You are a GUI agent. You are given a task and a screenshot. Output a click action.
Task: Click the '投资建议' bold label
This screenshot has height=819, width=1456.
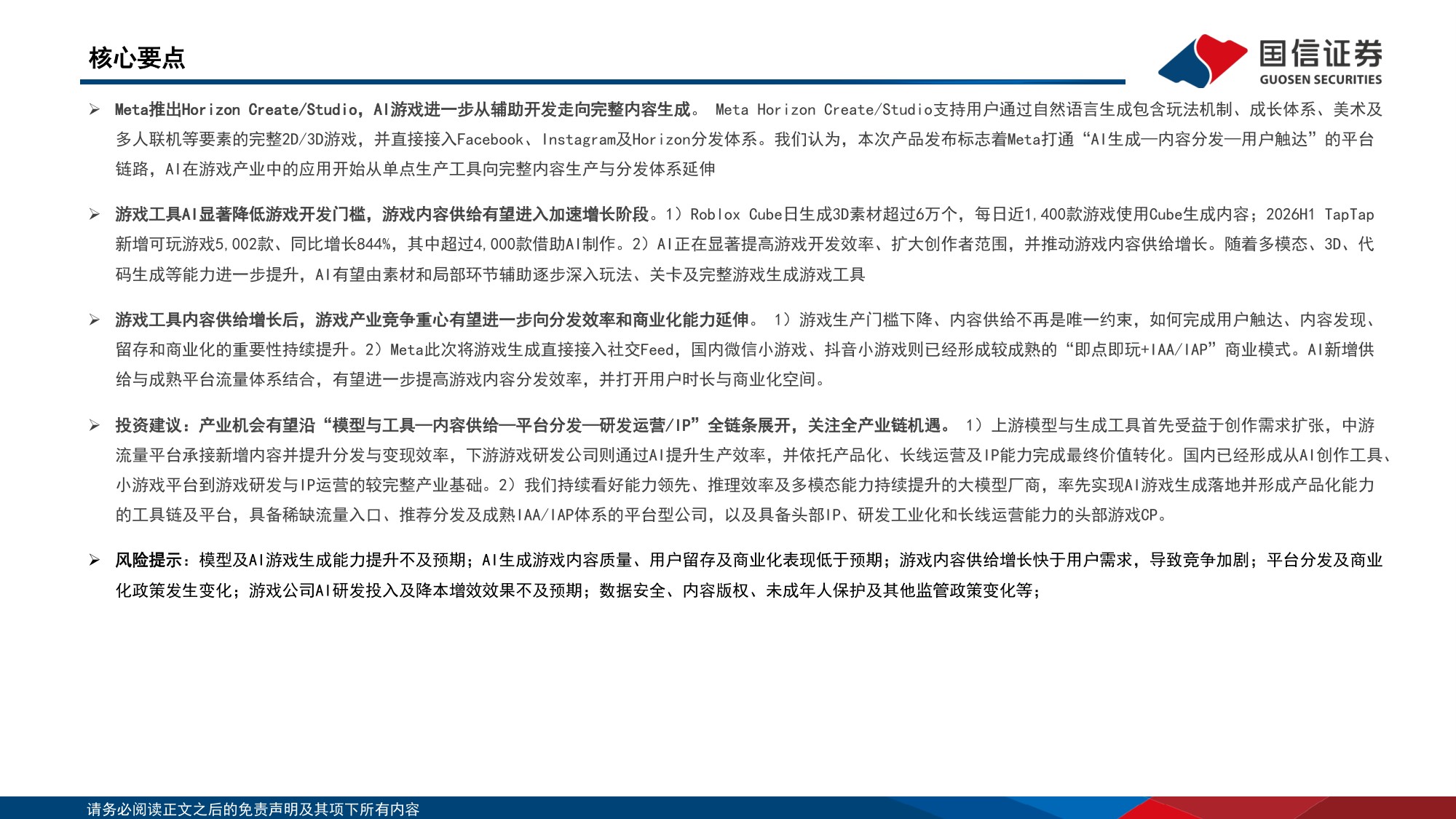(x=149, y=426)
